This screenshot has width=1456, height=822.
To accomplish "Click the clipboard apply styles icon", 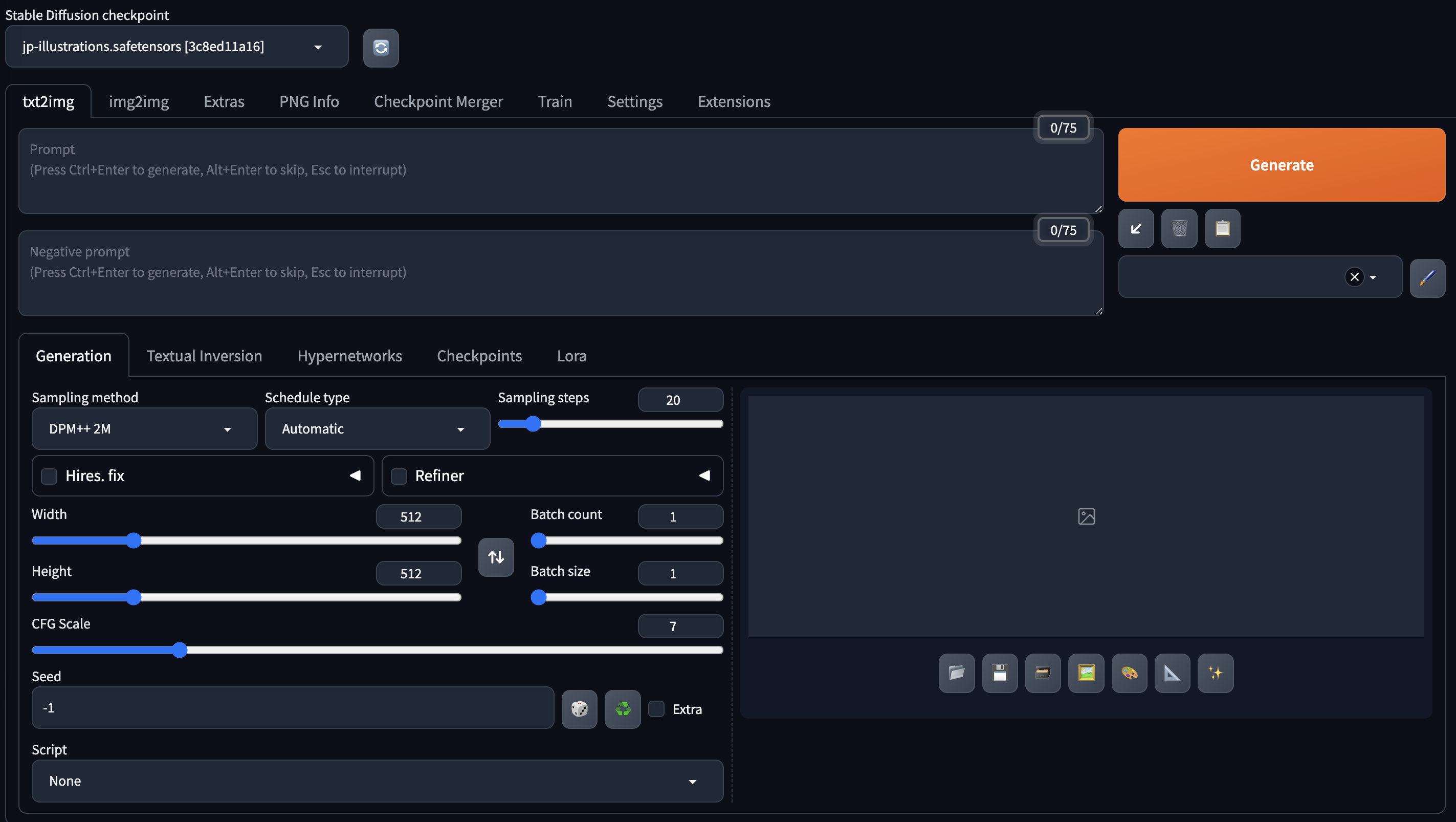I will point(1222,228).
